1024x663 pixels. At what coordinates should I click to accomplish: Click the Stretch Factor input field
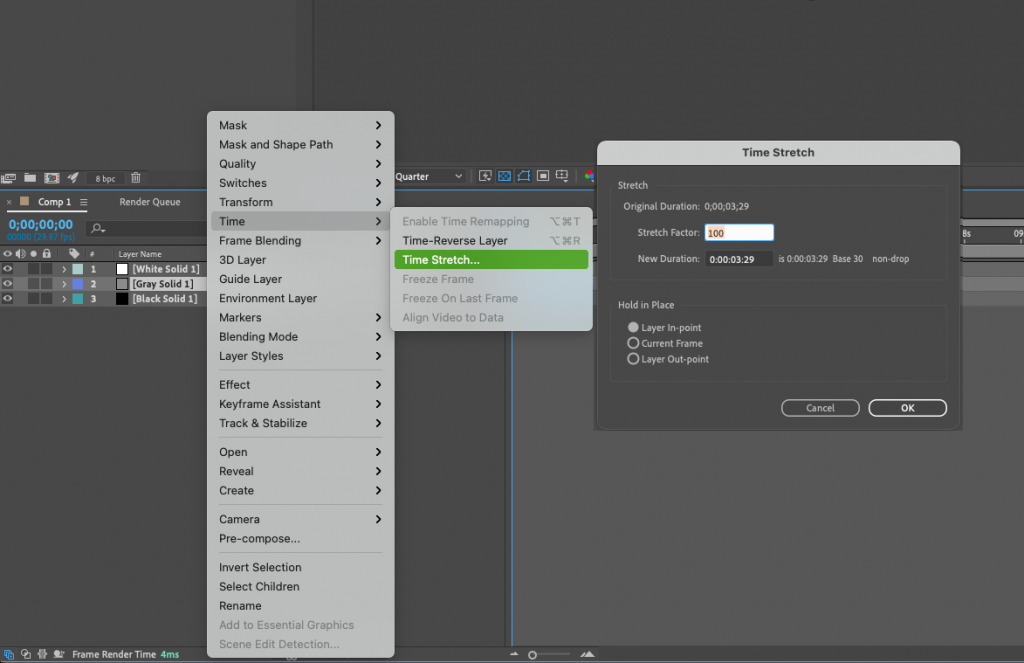click(739, 232)
